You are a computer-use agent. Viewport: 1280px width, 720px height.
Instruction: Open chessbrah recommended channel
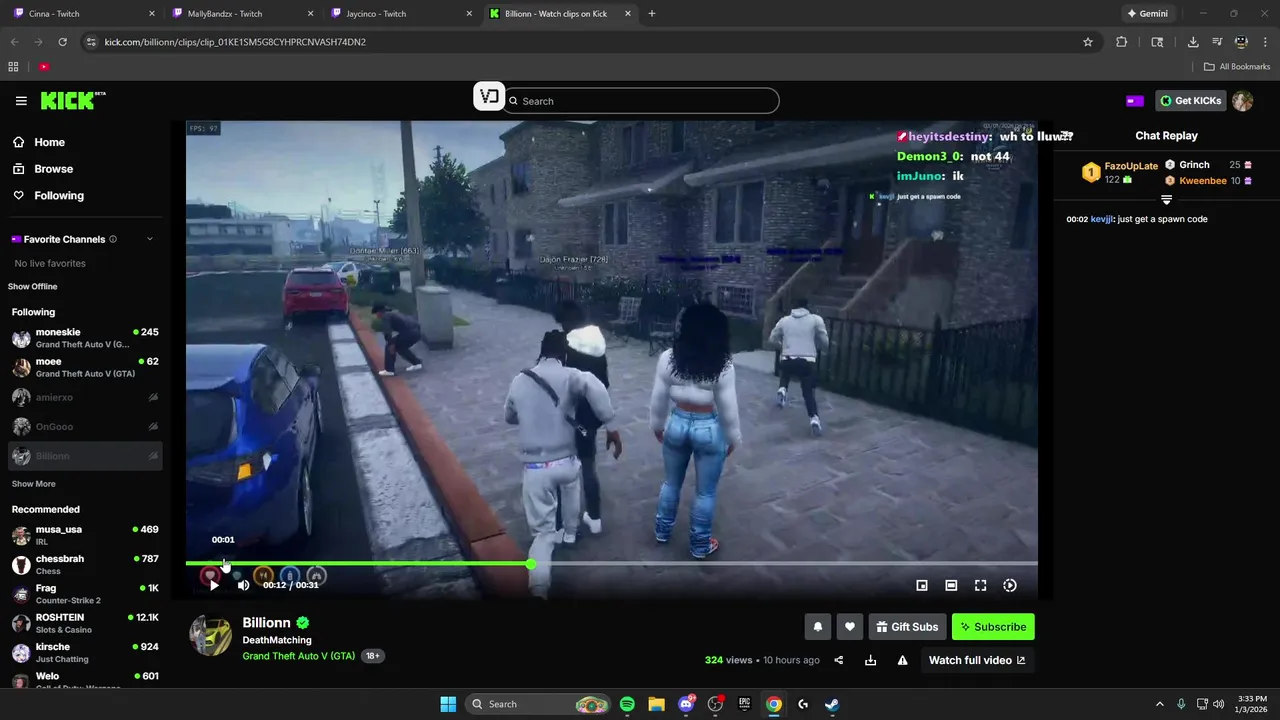click(x=85, y=565)
